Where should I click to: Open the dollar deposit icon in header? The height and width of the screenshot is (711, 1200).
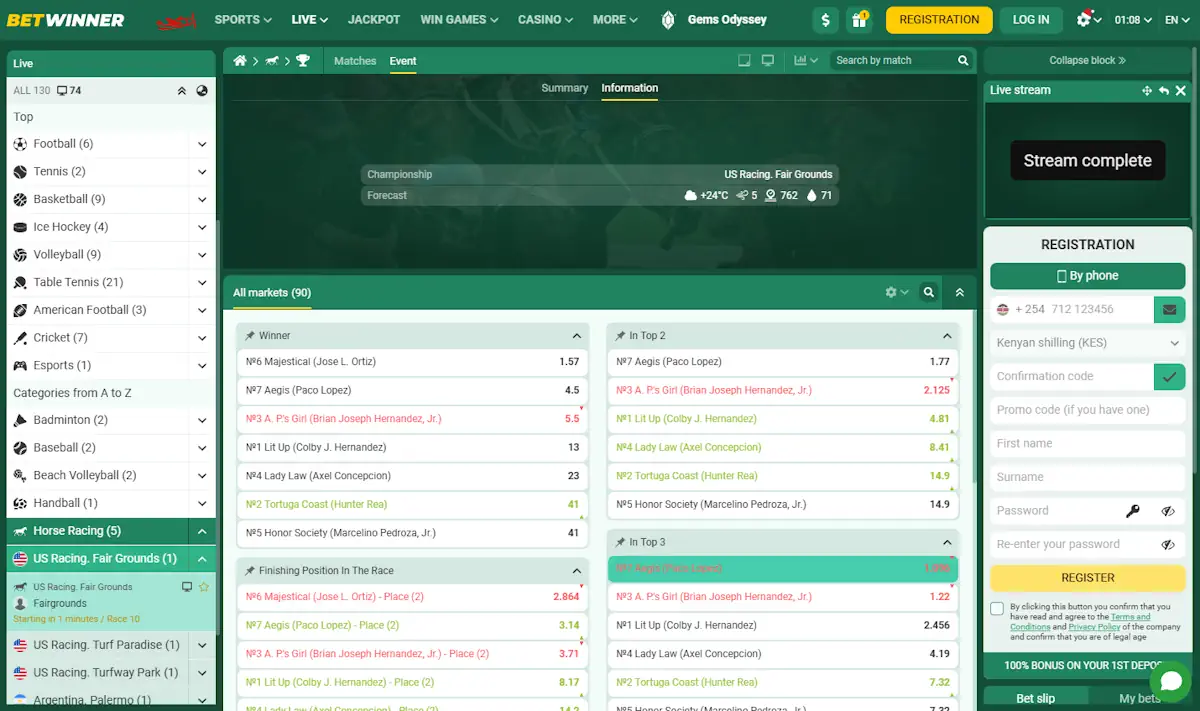tap(825, 19)
